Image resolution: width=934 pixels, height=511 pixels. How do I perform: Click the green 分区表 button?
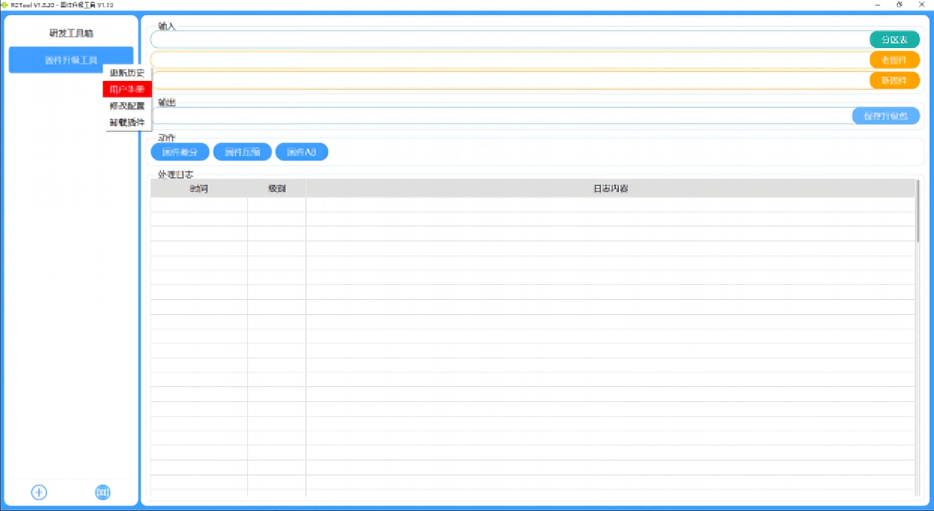[x=894, y=40]
